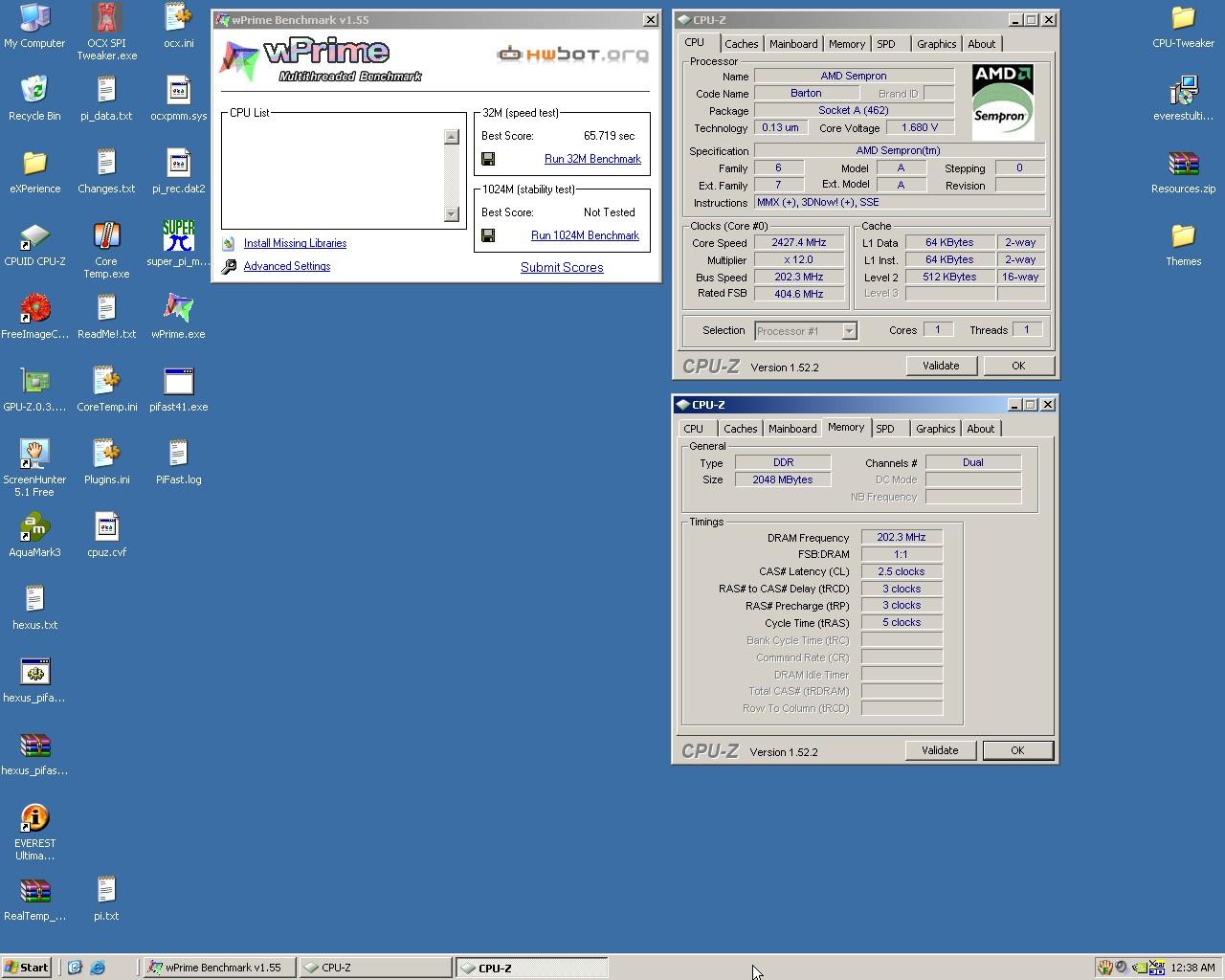Select cpuz.cvf file icon

(x=106, y=534)
